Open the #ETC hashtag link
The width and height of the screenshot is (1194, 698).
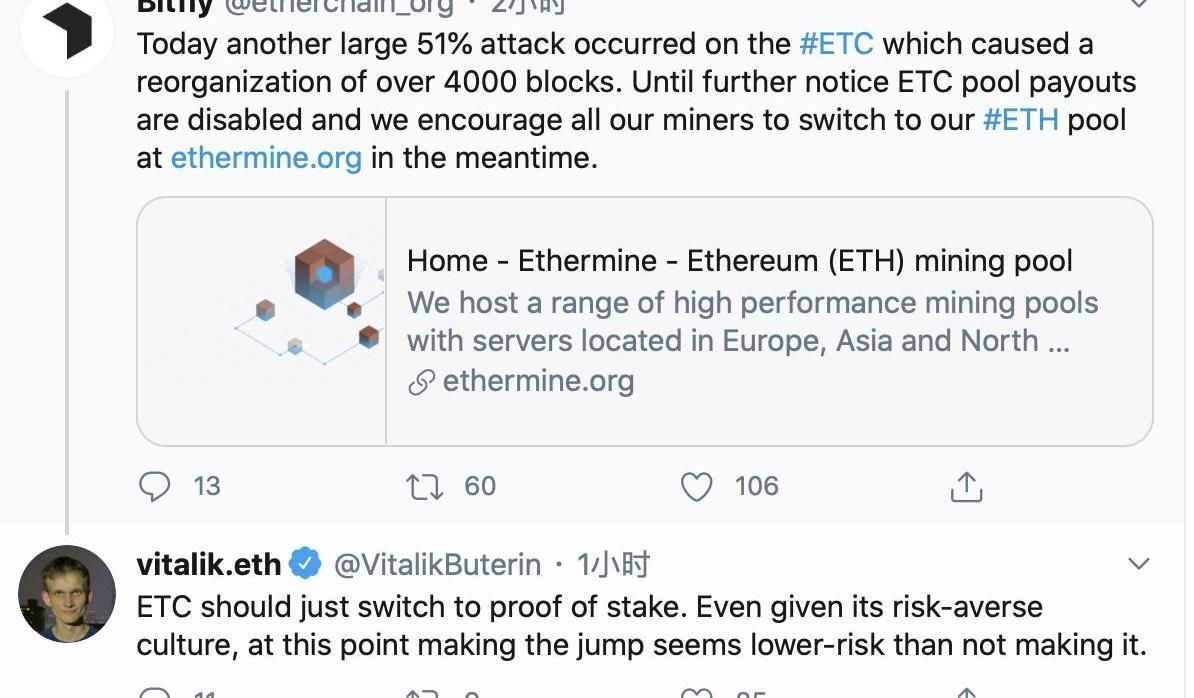(x=836, y=43)
